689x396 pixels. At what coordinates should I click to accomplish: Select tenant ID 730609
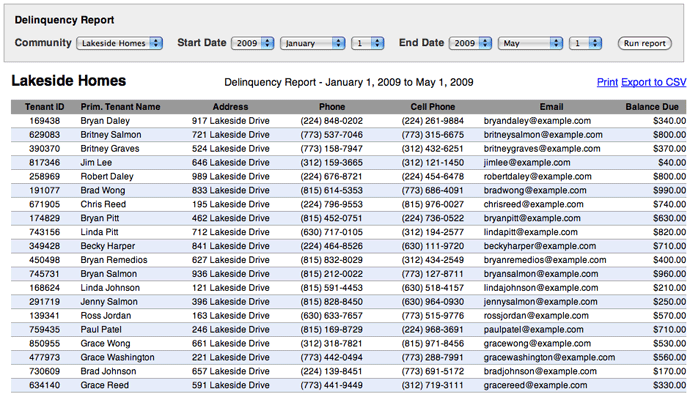click(44, 371)
